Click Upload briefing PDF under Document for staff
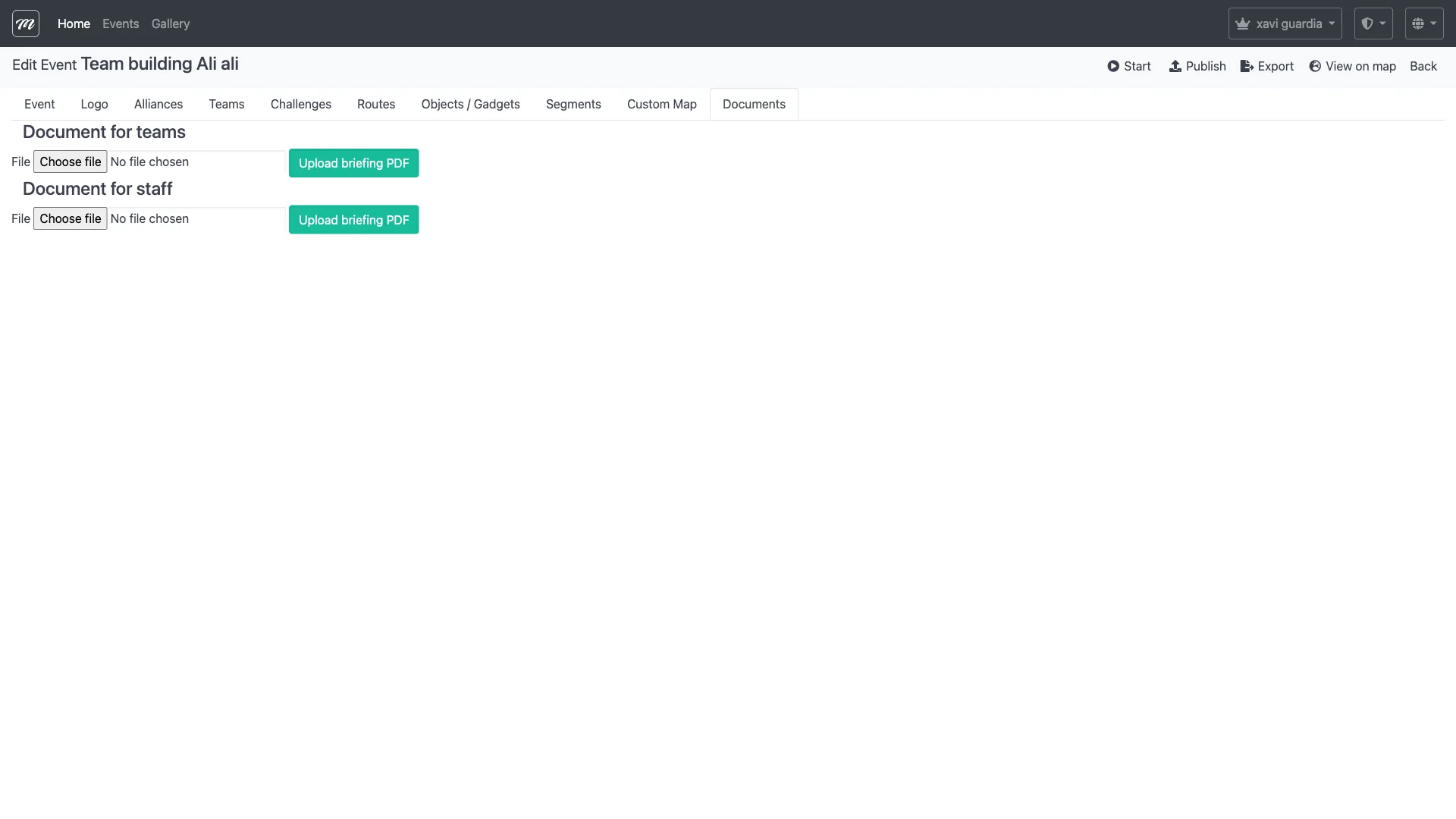 (353, 219)
